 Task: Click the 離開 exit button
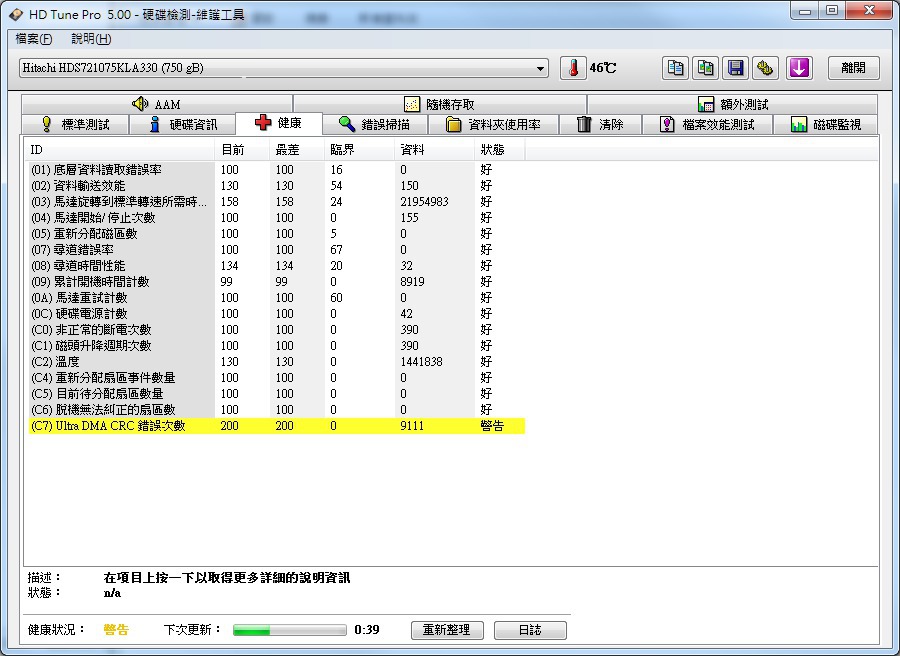(x=854, y=68)
